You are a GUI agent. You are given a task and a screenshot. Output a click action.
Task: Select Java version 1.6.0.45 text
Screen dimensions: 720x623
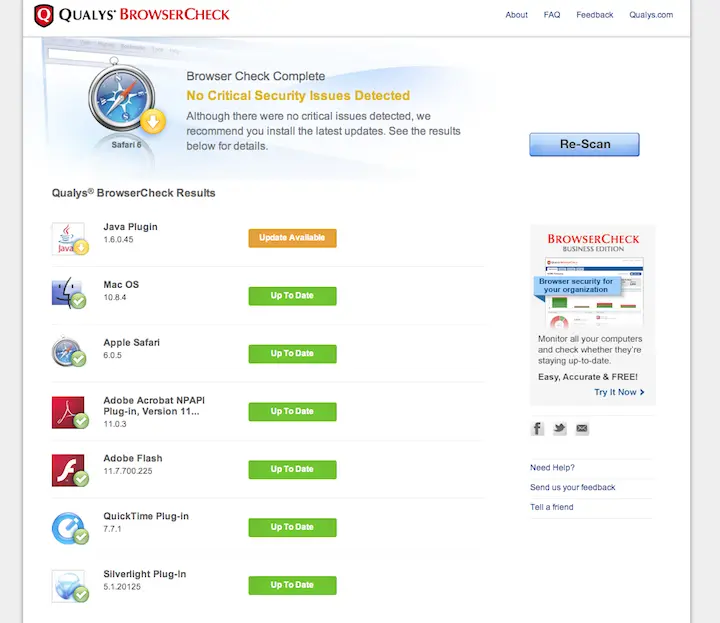(118, 239)
